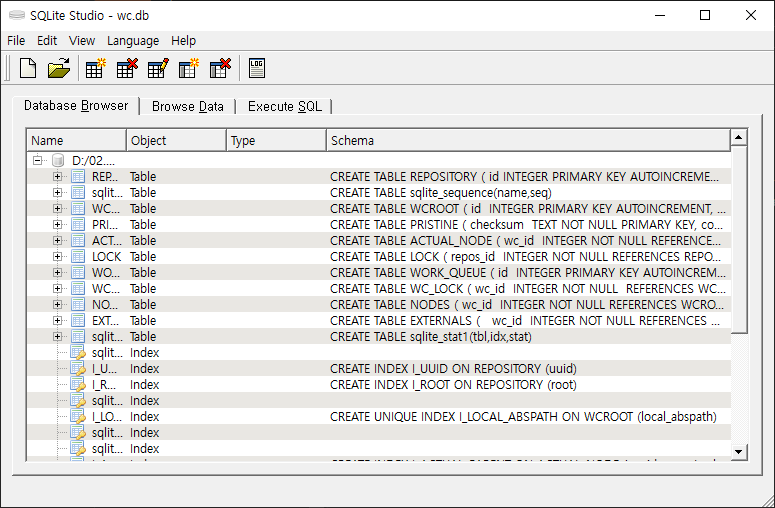775x508 pixels.
Task: Open a database via the folder icon
Action: click(59, 68)
